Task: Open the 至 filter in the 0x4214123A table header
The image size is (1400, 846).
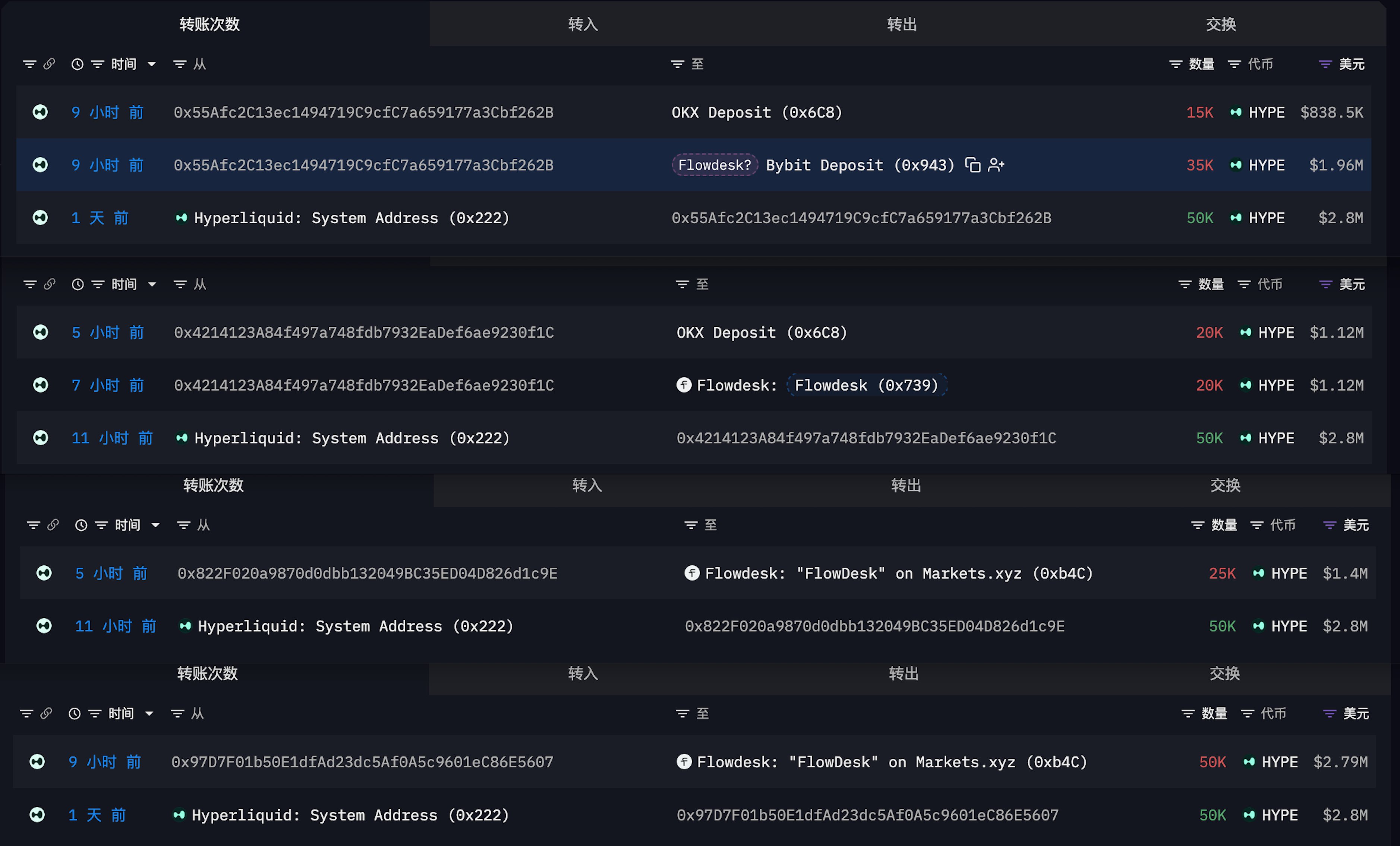Action: [682, 284]
